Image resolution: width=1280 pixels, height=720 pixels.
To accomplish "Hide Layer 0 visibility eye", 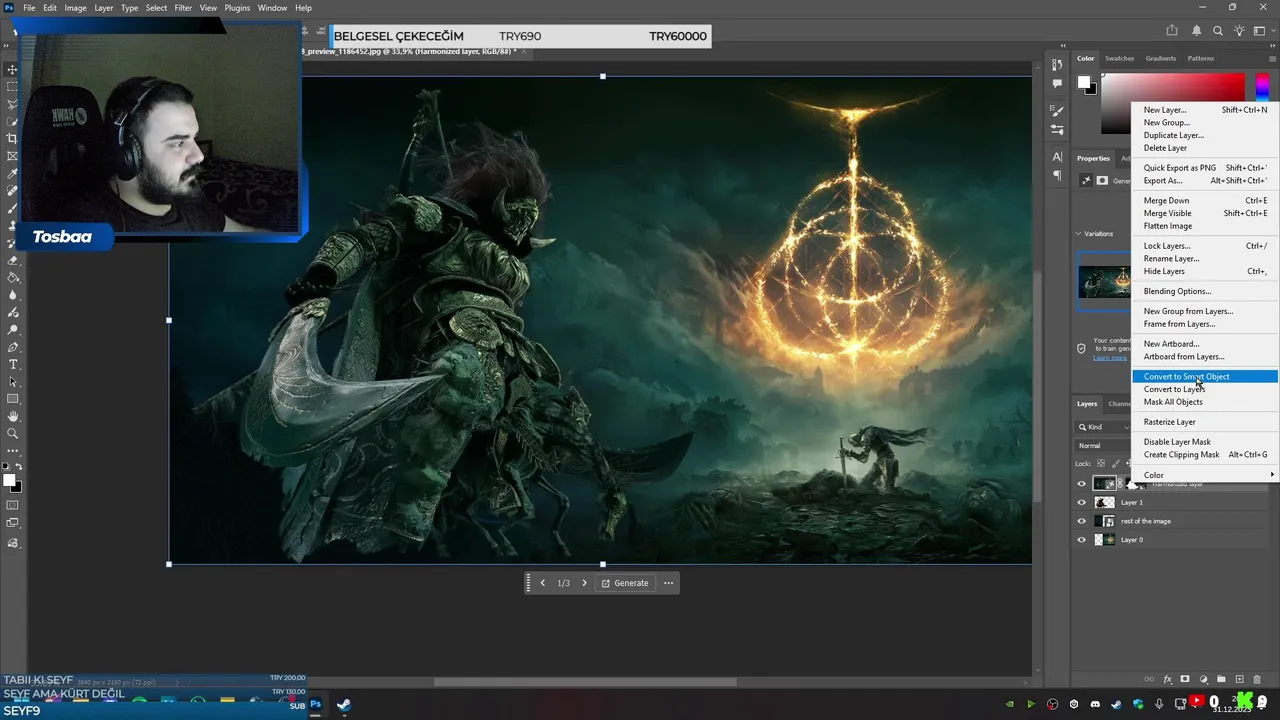I will point(1081,540).
